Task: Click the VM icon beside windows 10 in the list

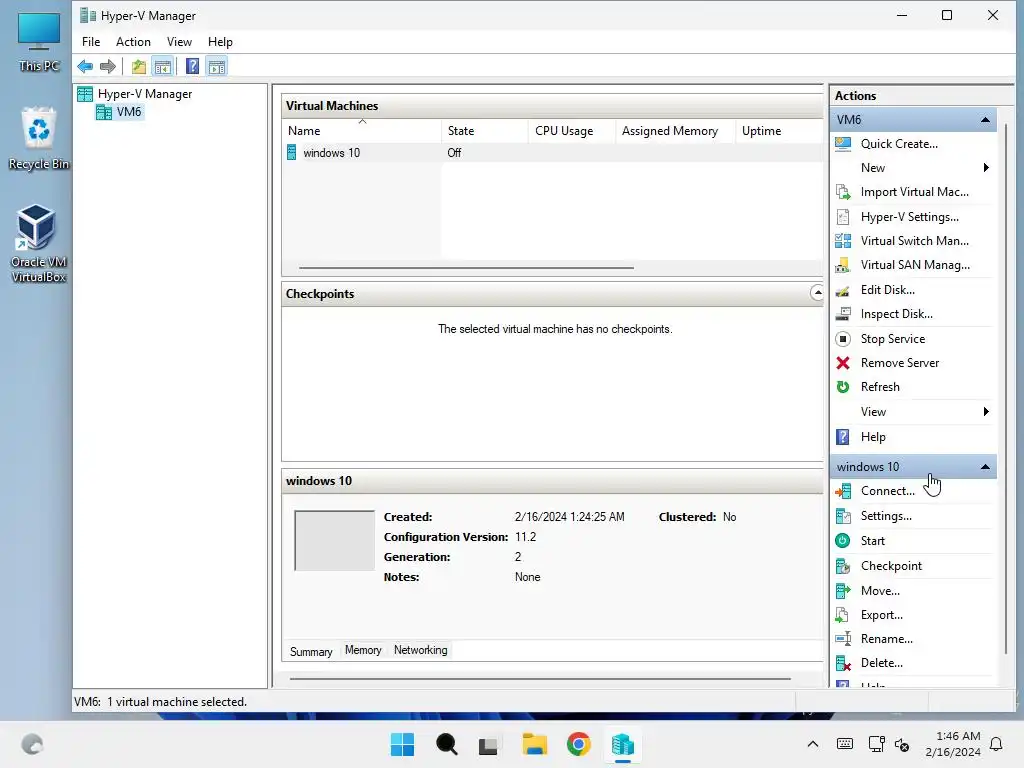Action: tap(292, 153)
